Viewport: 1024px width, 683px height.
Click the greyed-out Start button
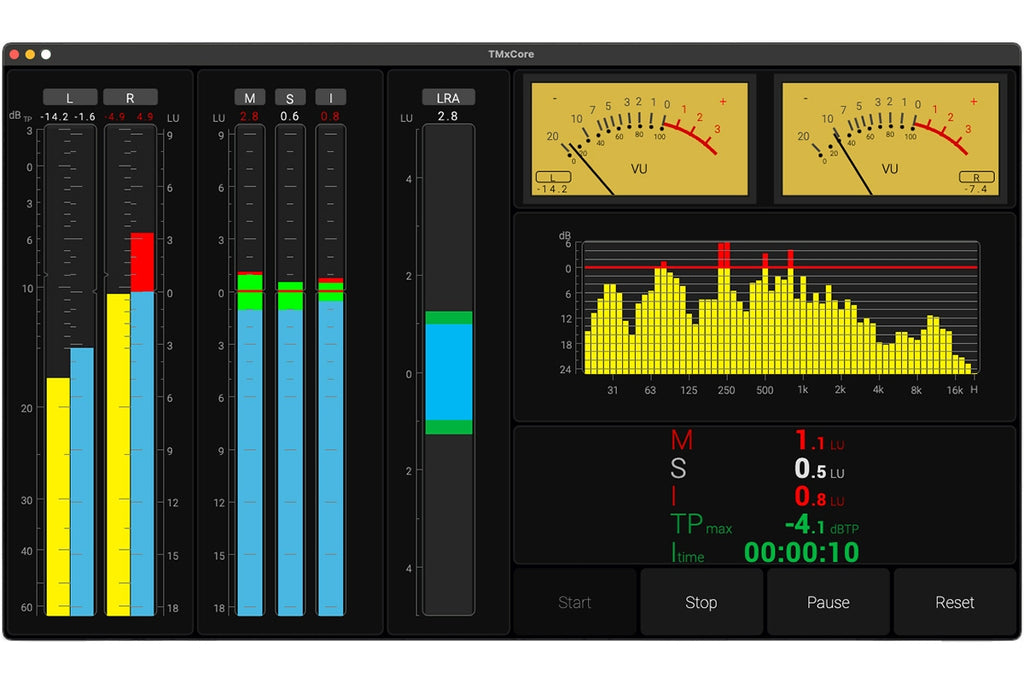pos(575,602)
